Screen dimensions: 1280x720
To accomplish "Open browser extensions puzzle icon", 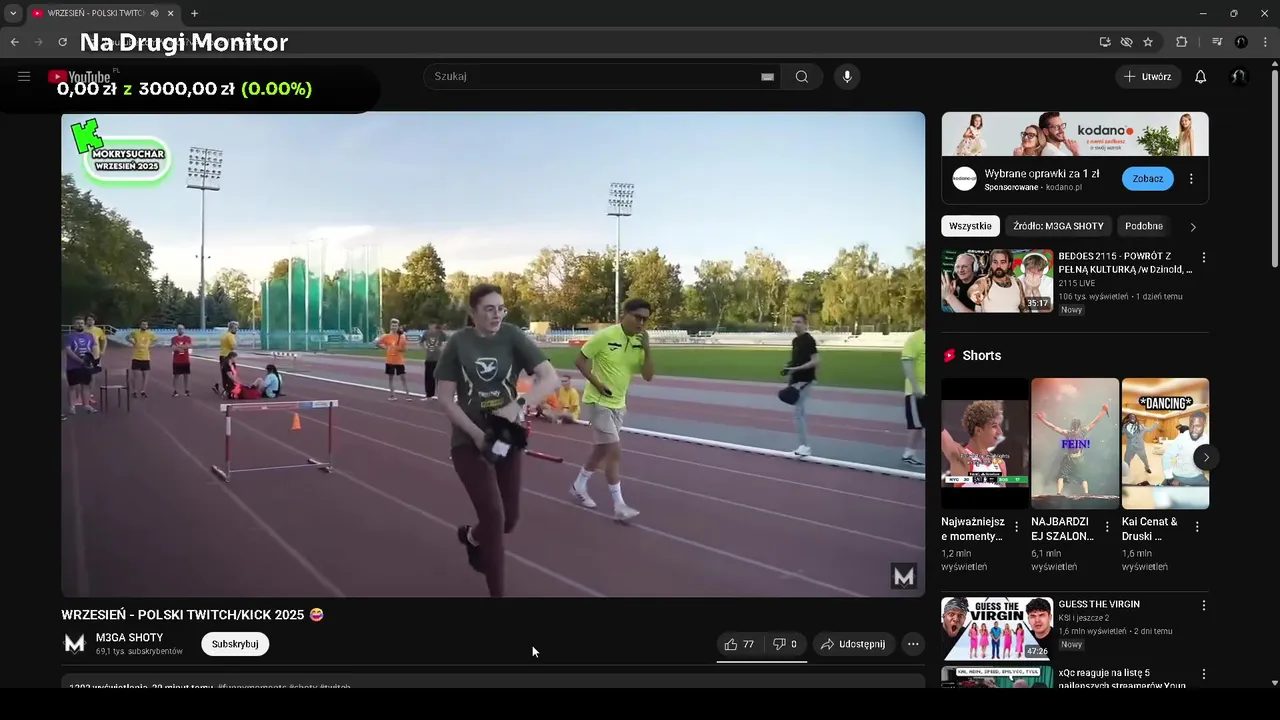I will click(x=1181, y=42).
